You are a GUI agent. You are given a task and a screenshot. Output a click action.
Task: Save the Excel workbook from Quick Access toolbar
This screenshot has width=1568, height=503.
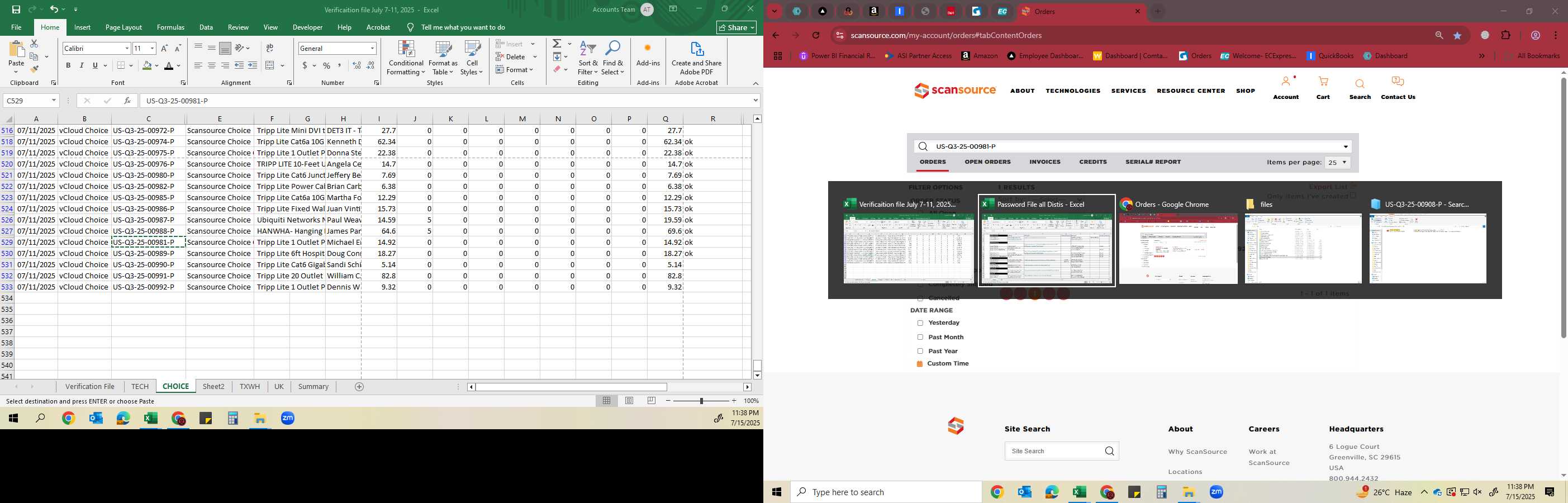pos(16,9)
